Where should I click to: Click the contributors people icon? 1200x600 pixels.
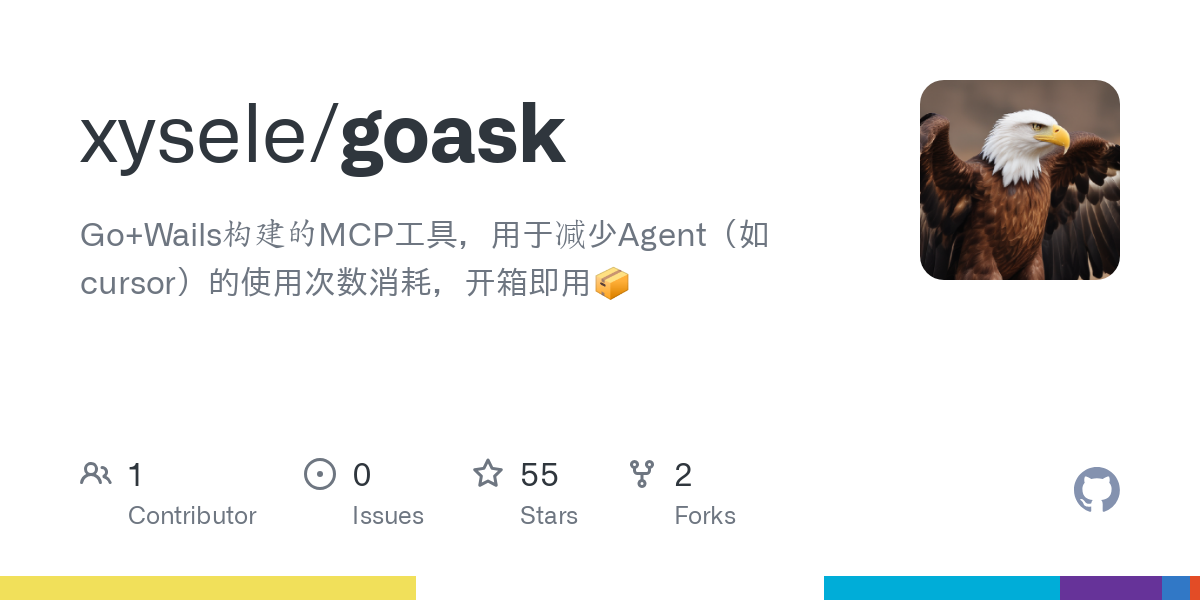click(96, 473)
